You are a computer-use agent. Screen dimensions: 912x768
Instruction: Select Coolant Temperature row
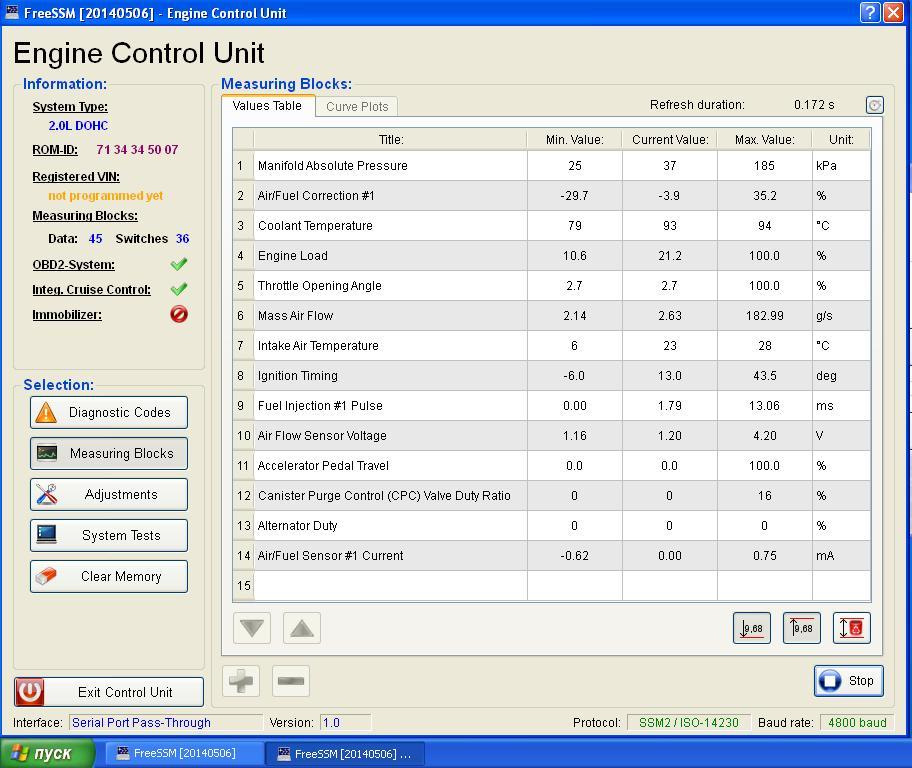coord(551,226)
